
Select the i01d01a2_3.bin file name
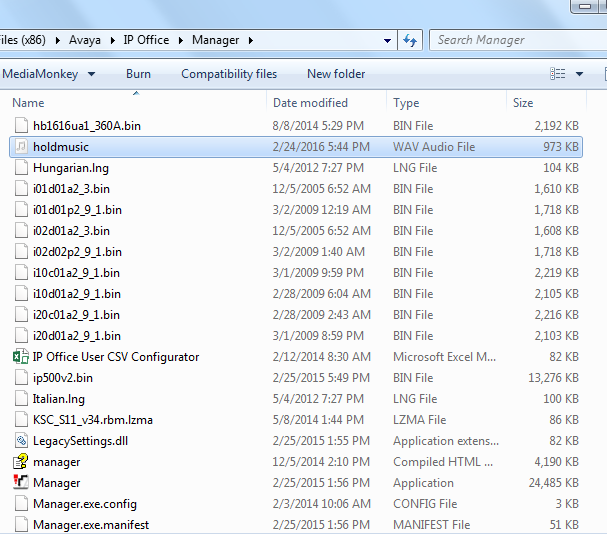click(x=71, y=189)
